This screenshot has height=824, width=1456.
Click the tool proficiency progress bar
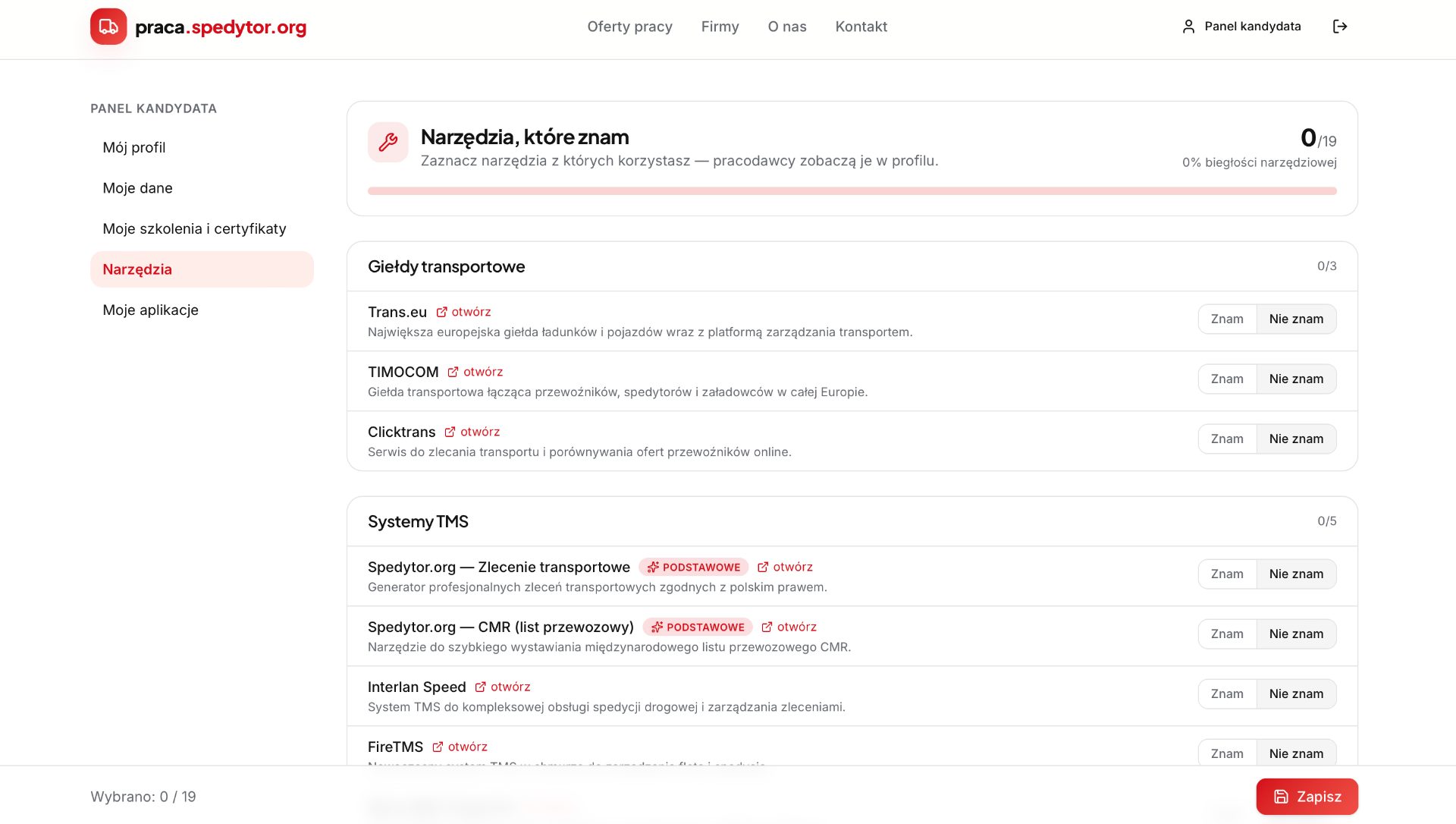tap(852, 191)
